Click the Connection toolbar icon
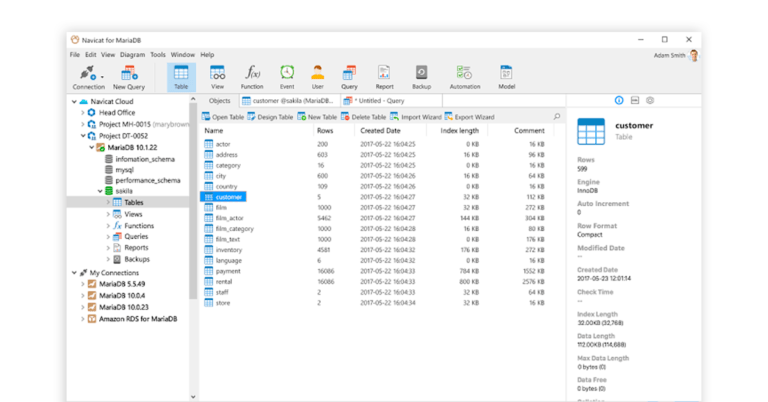Screen dimensions: 768x402 click(x=87, y=73)
